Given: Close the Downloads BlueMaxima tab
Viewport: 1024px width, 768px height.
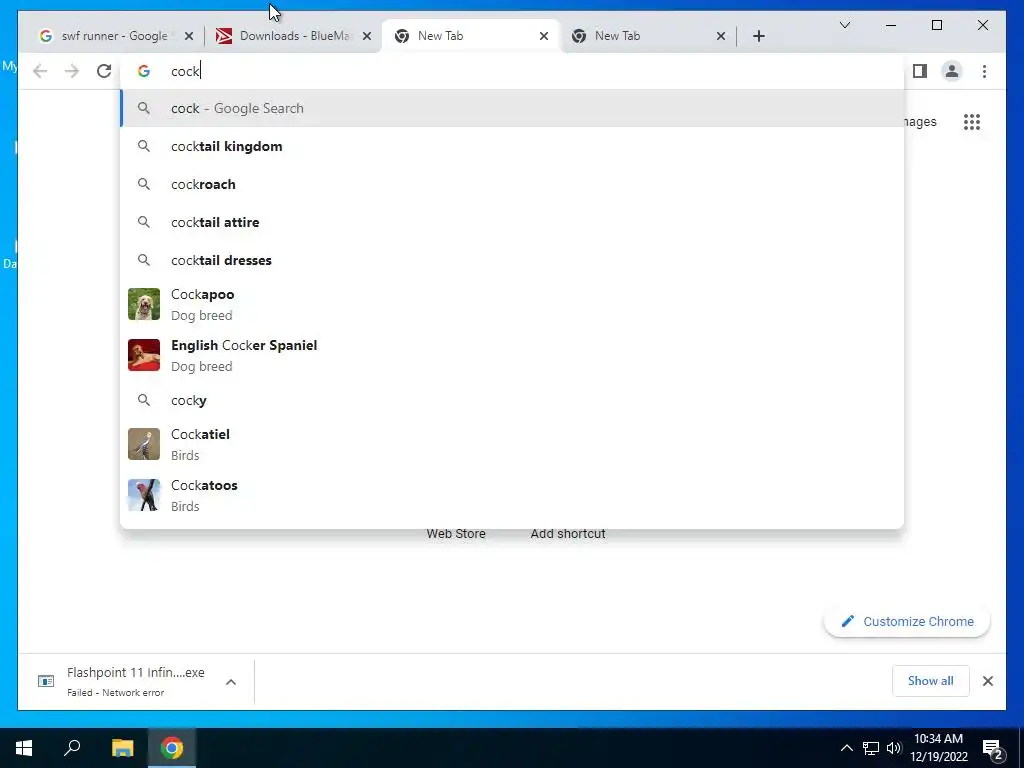Looking at the screenshot, I should pyautogui.click(x=367, y=36).
